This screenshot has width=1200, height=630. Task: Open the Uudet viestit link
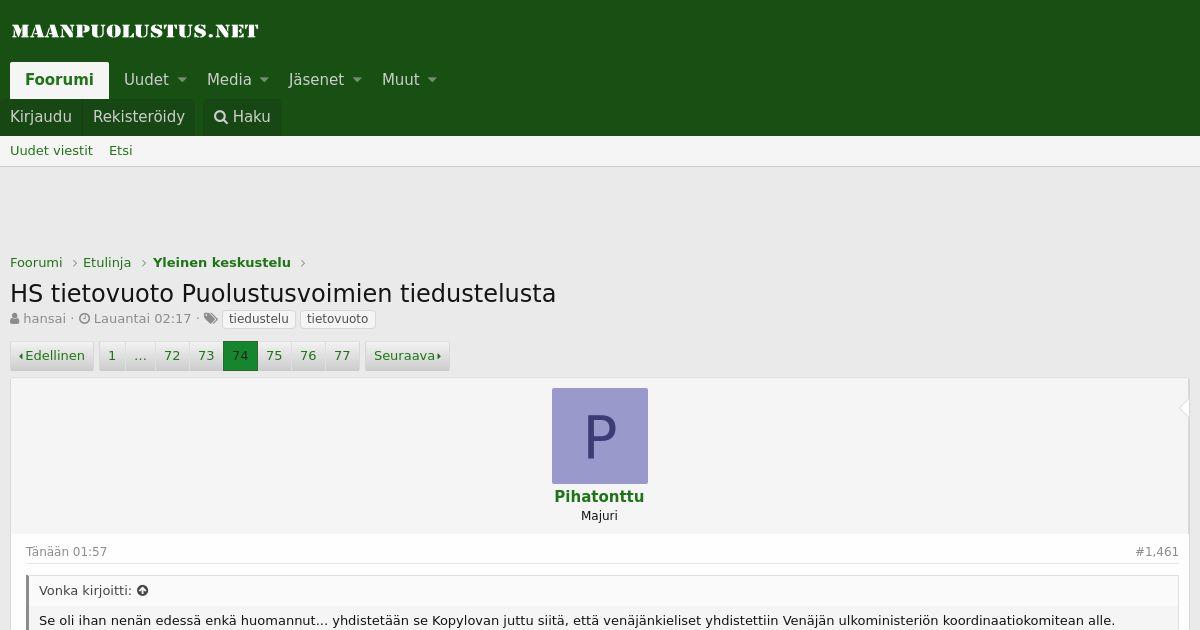[x=51, y=151]
